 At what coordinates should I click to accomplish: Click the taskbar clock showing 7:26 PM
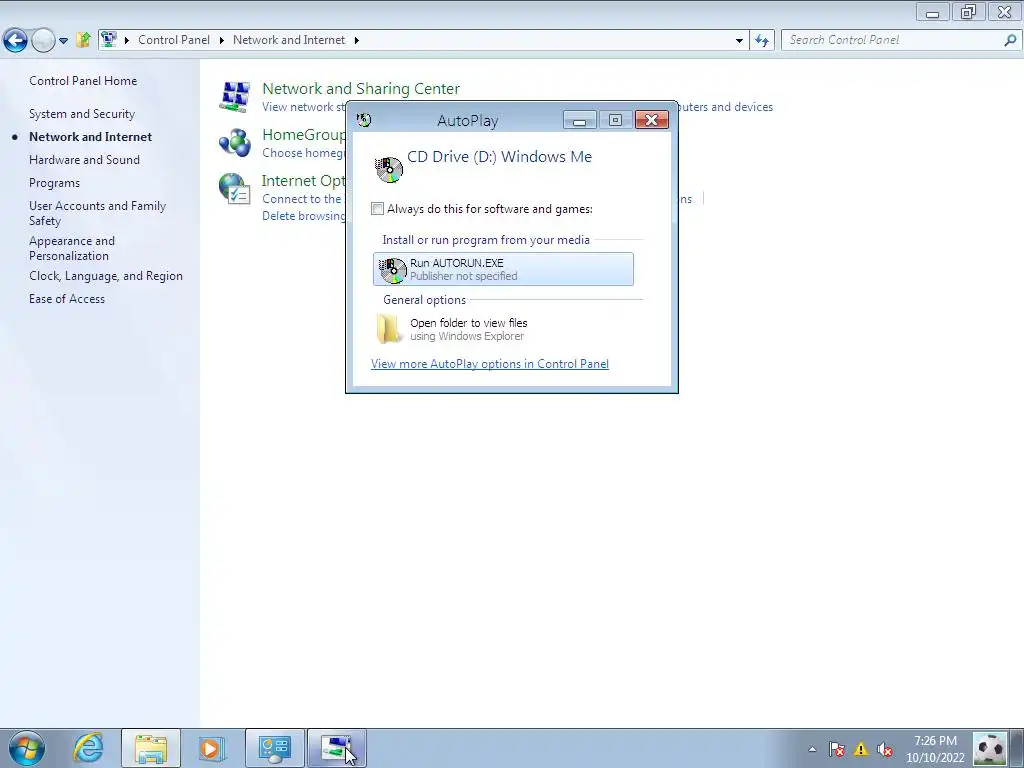click(x=935, y=748)
